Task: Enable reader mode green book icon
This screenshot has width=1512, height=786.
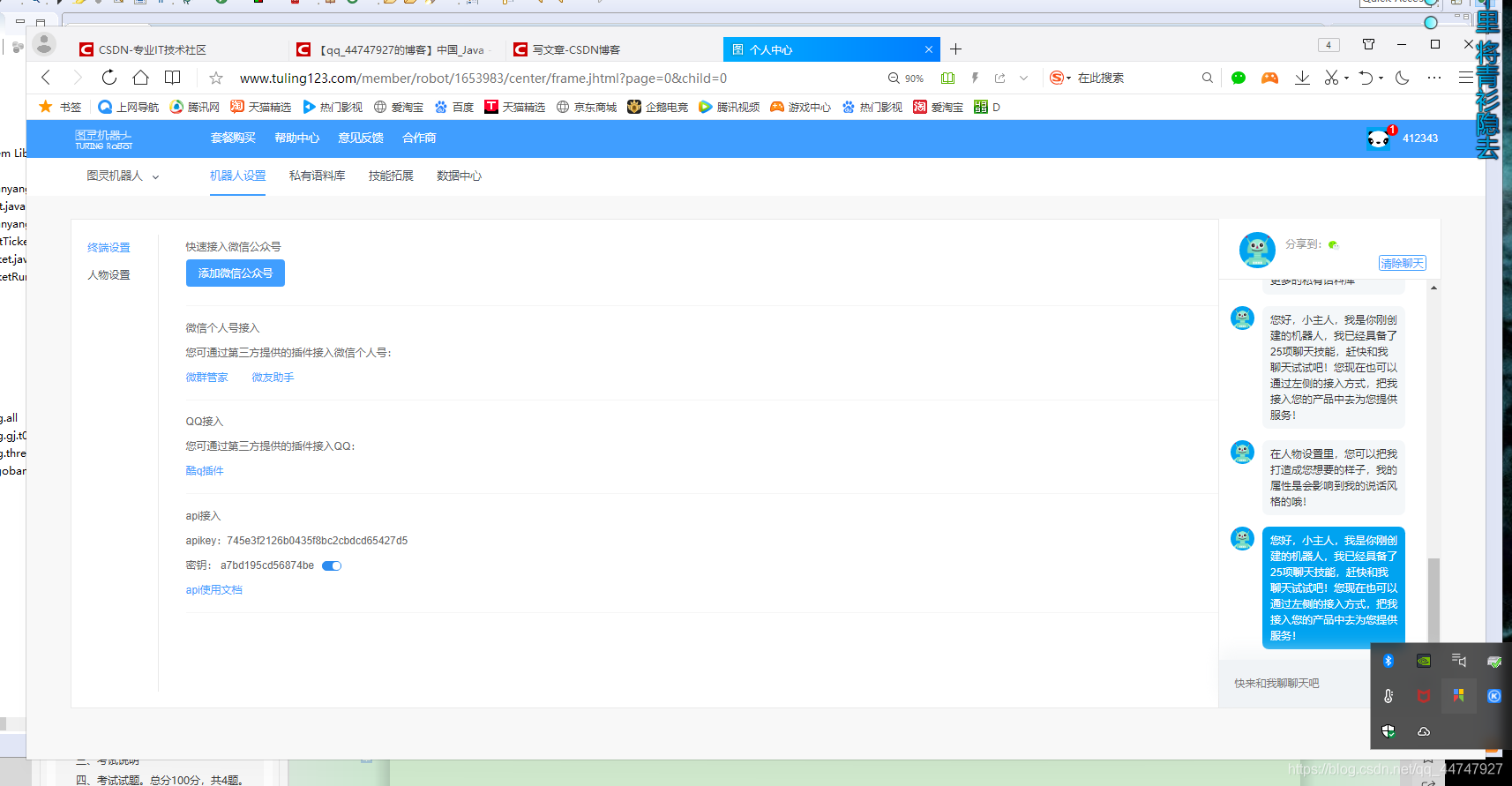Action: (x=948, y=78)
